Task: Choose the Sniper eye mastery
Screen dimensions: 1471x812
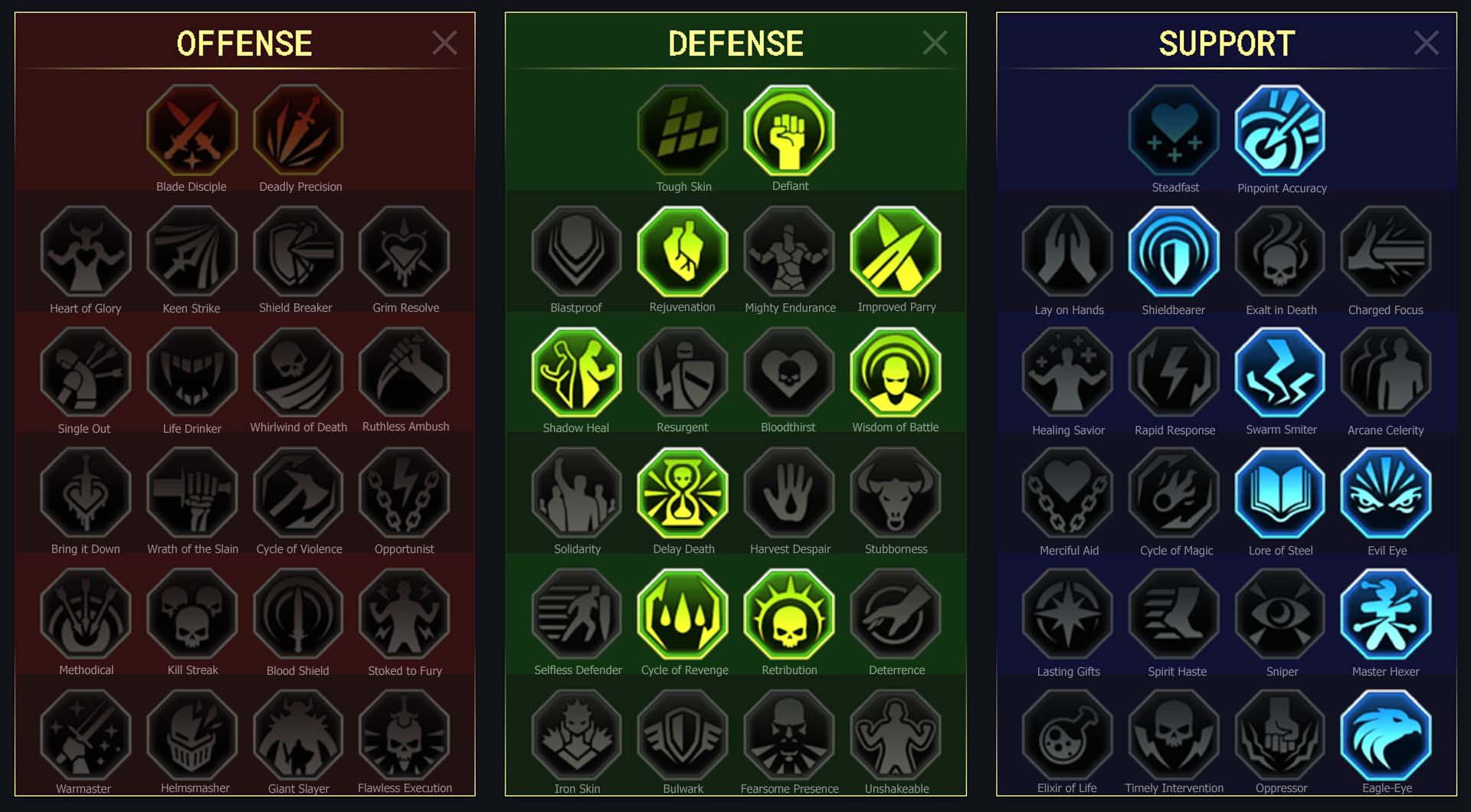Action: pos(1280,614)
